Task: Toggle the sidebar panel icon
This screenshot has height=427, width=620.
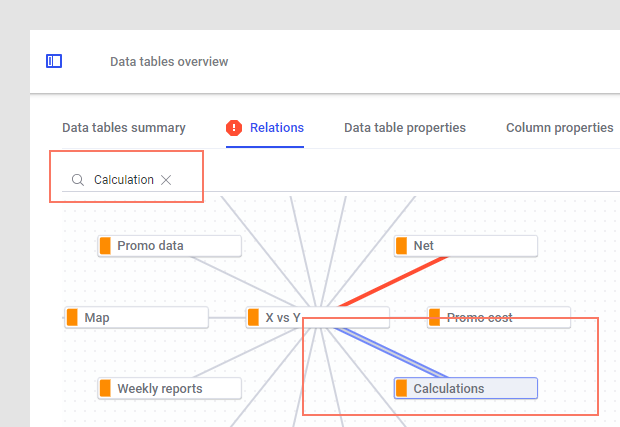Action: (54, 61)
